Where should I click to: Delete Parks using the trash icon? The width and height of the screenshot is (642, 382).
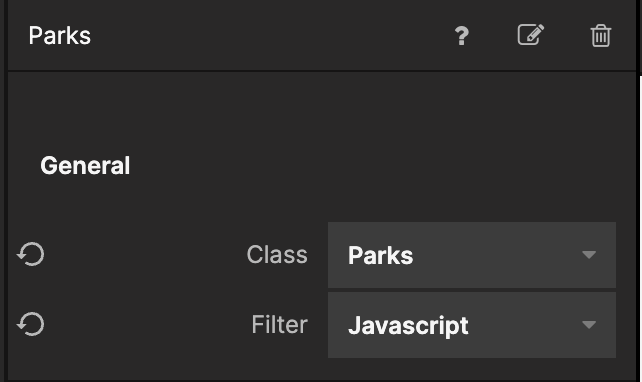[x=601, y=36]
